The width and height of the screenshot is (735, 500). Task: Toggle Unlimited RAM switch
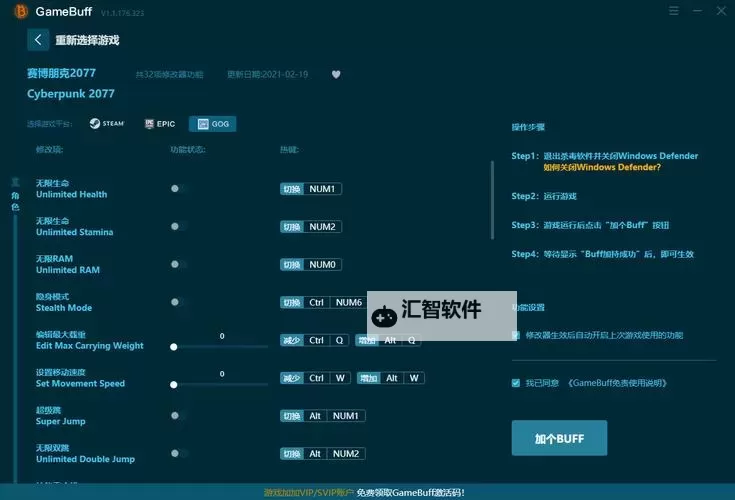click(179, 264)
